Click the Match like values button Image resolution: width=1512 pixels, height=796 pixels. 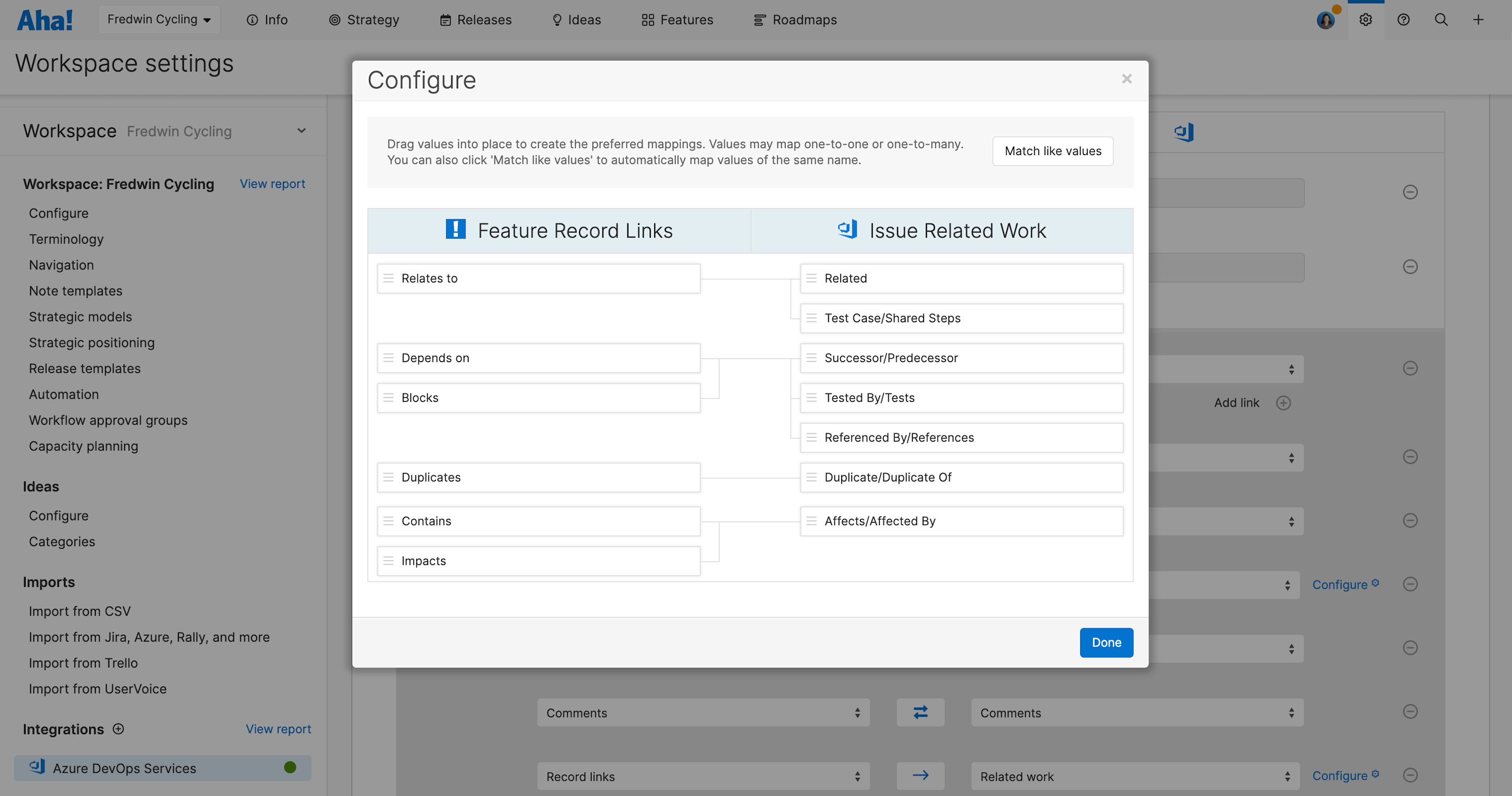point(1052,151)
